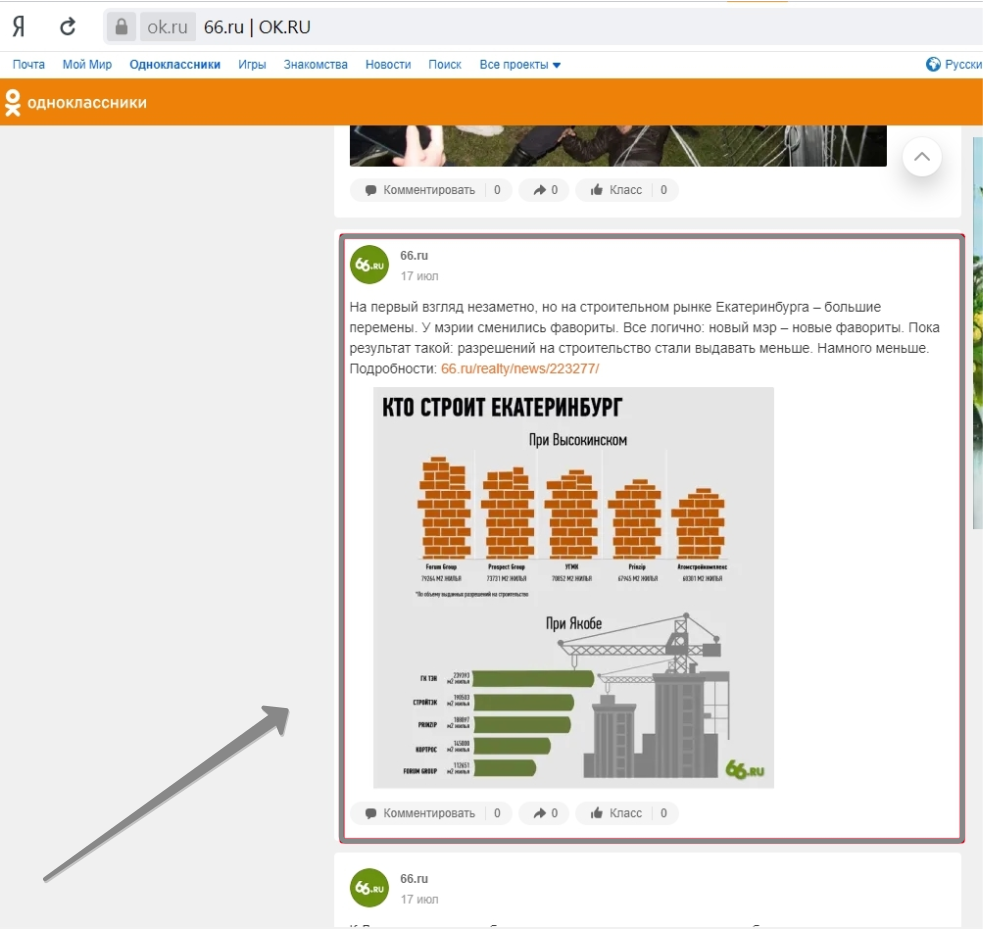984x952 pixels.
Task: Open the '17 июл' date of the bottom post
Action: (x=420, y=899)
